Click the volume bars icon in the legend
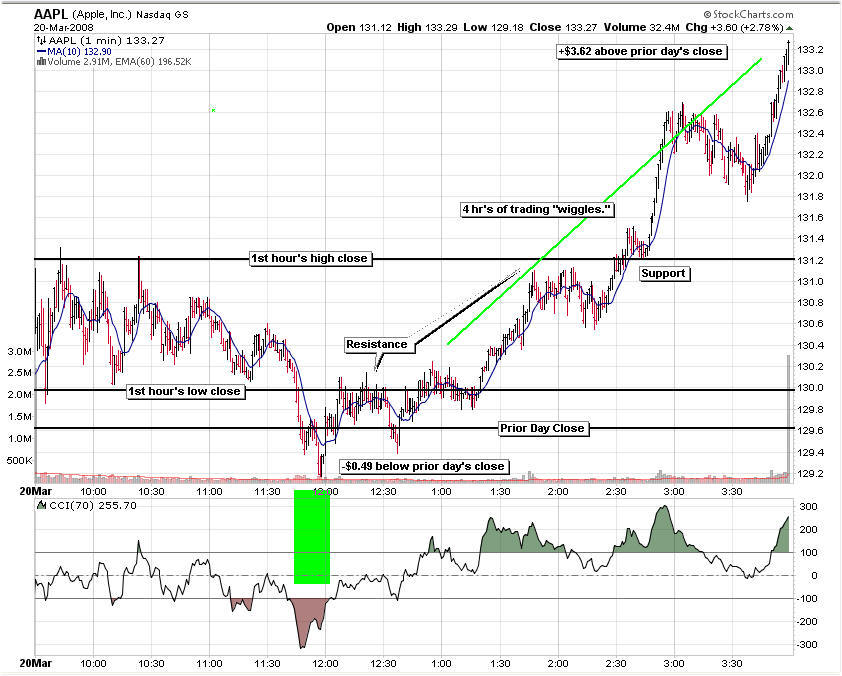This screenshot has height=676, width=842. [x=41, y=62]
